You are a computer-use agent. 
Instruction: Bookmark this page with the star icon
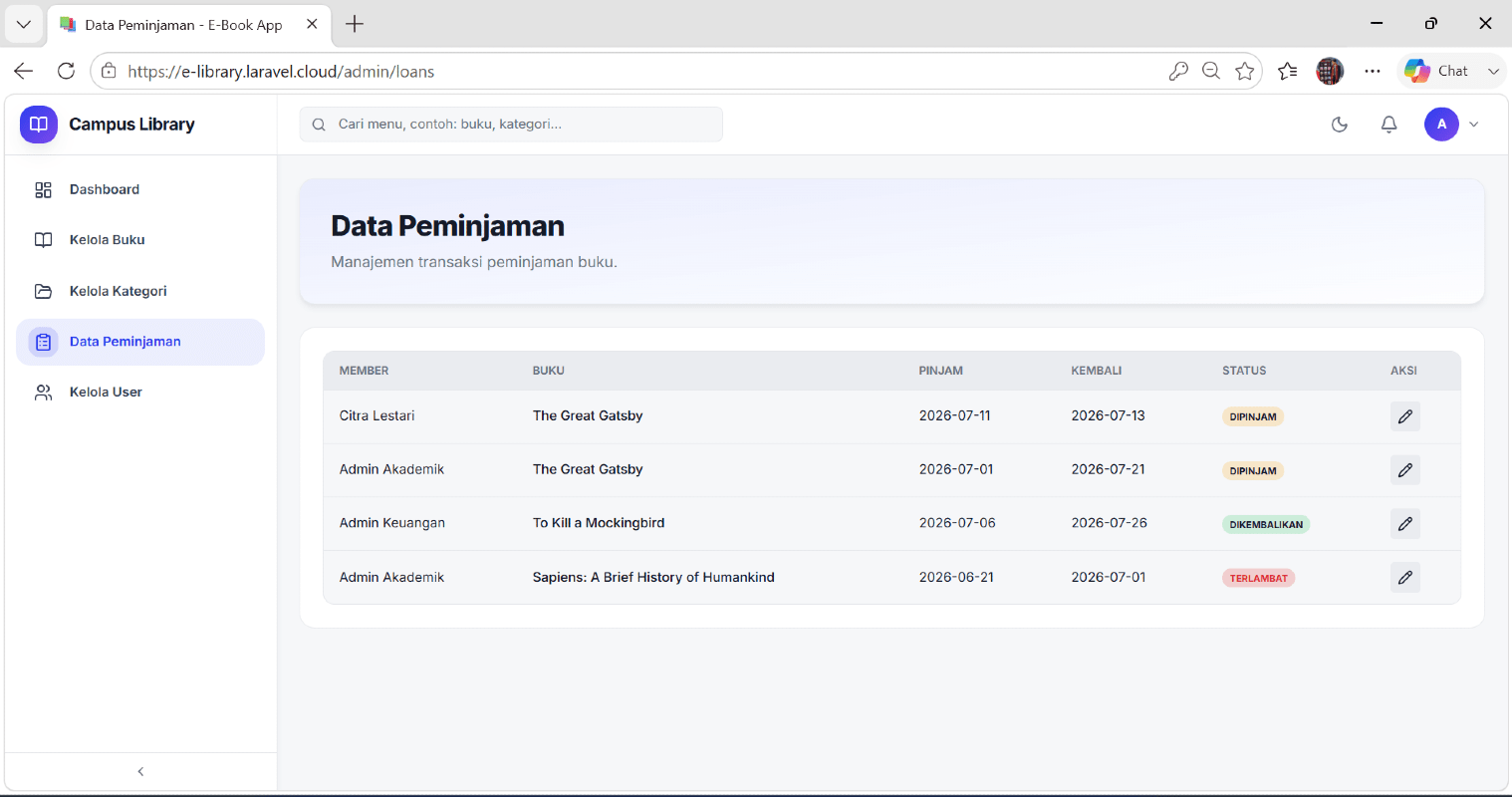(x=1244, y=71)
